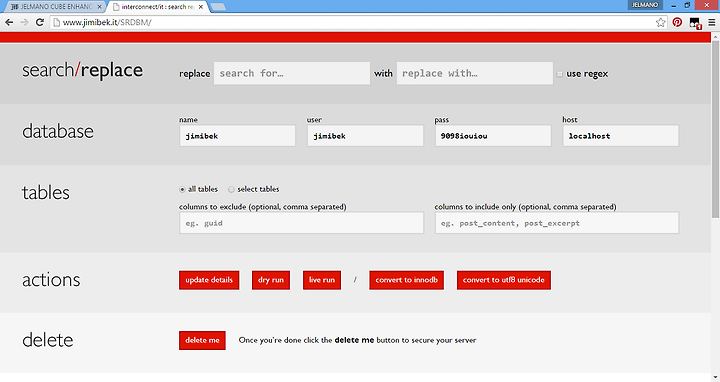Open the Chrome hamburger menu
Screen dimensions: 720x382
pos(712,22)
